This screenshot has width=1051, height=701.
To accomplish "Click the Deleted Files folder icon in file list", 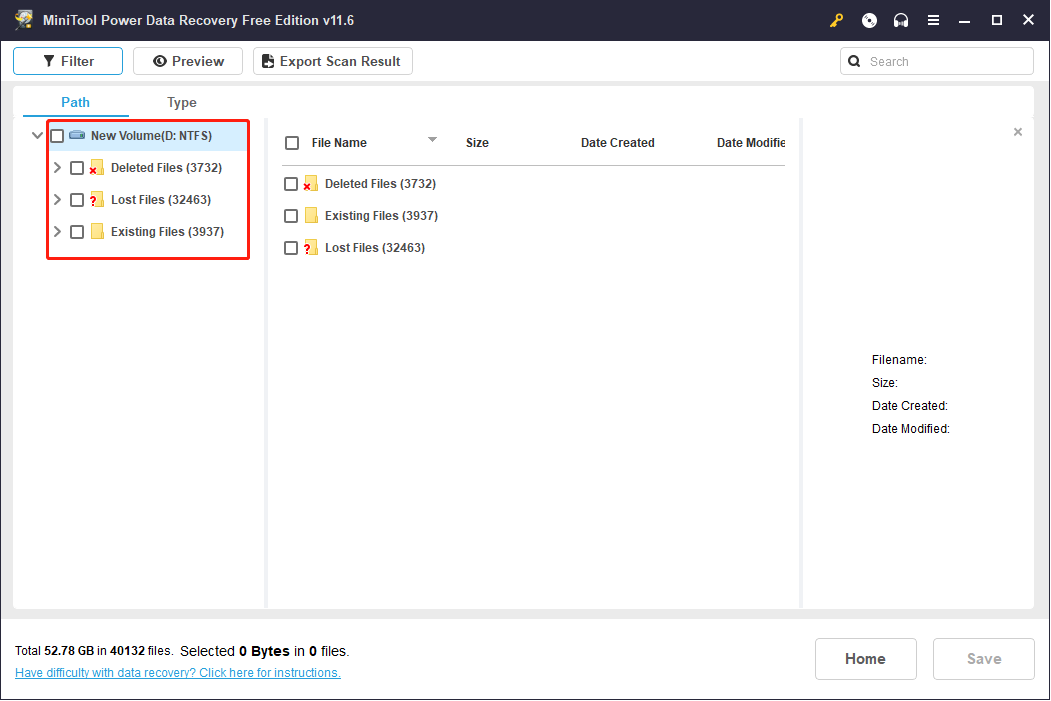I will (x=311, y=184).
